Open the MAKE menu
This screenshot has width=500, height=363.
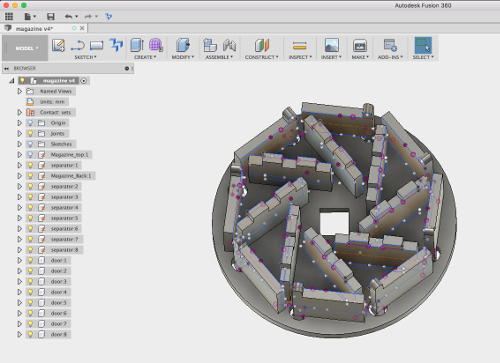360,57
